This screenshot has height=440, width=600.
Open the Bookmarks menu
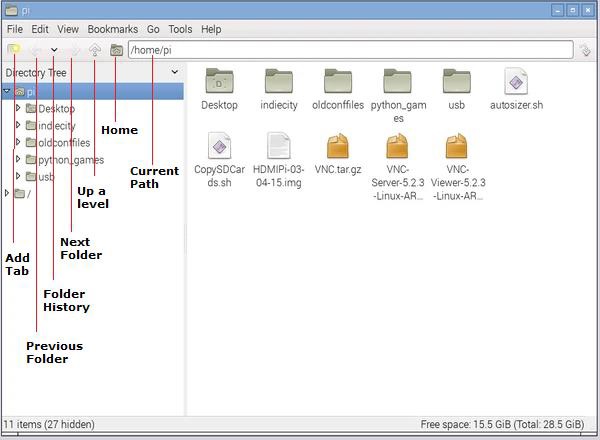click(112, 29)
